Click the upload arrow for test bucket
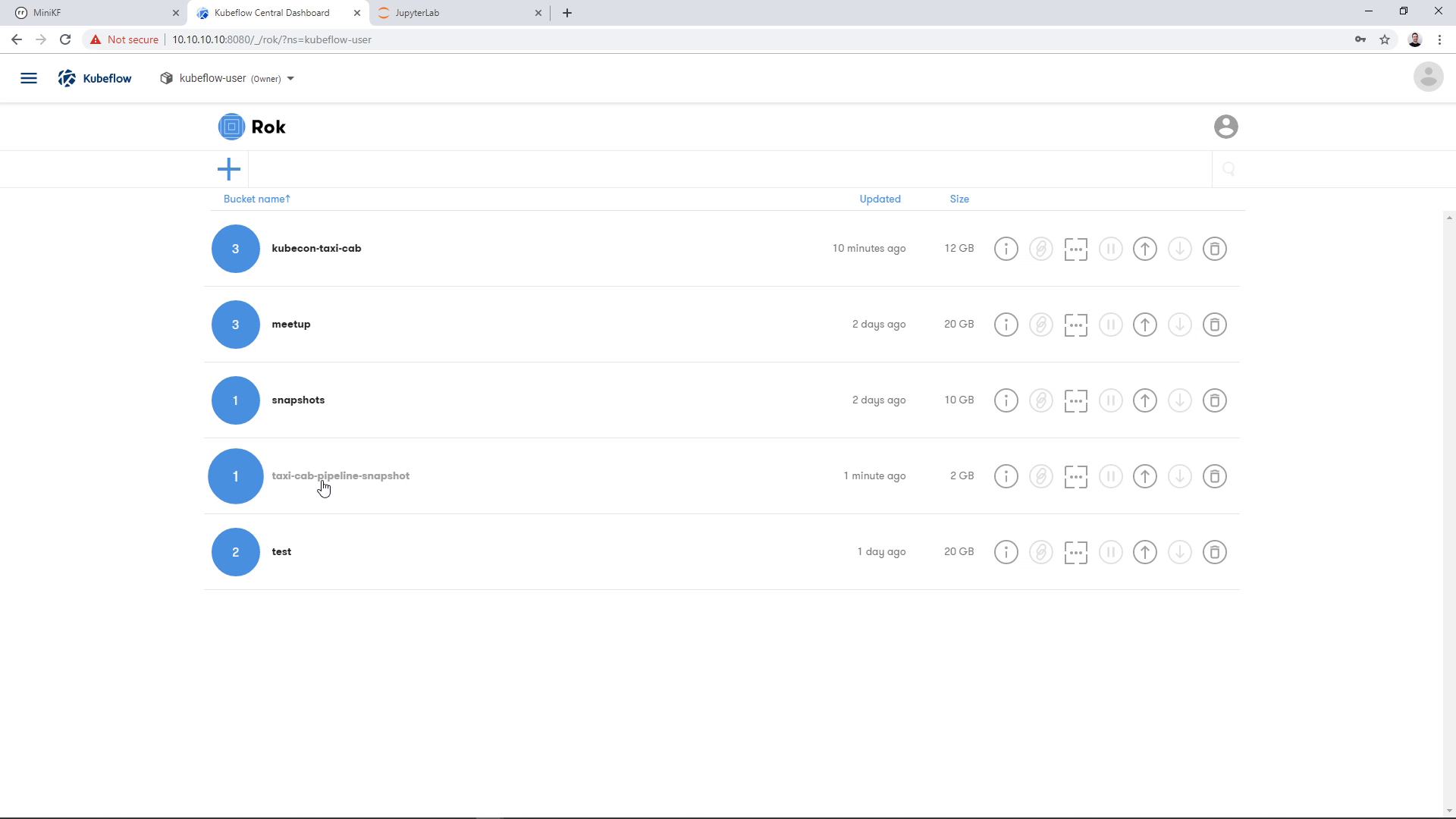1456x819 pixels. coord(1145,552)
